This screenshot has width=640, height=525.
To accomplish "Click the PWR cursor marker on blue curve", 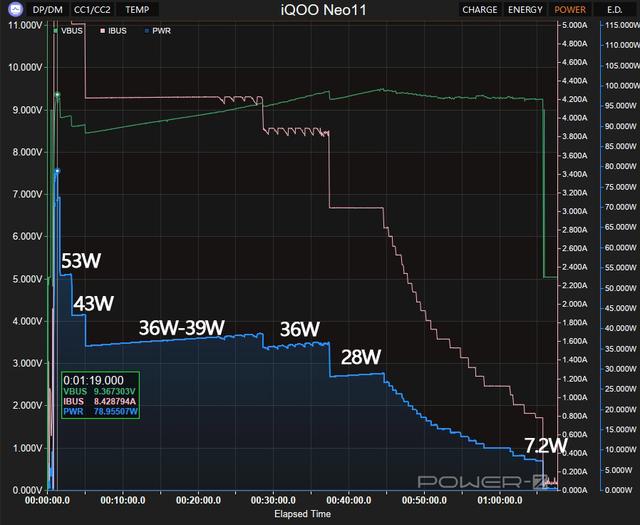I will (x=57, y=171).
